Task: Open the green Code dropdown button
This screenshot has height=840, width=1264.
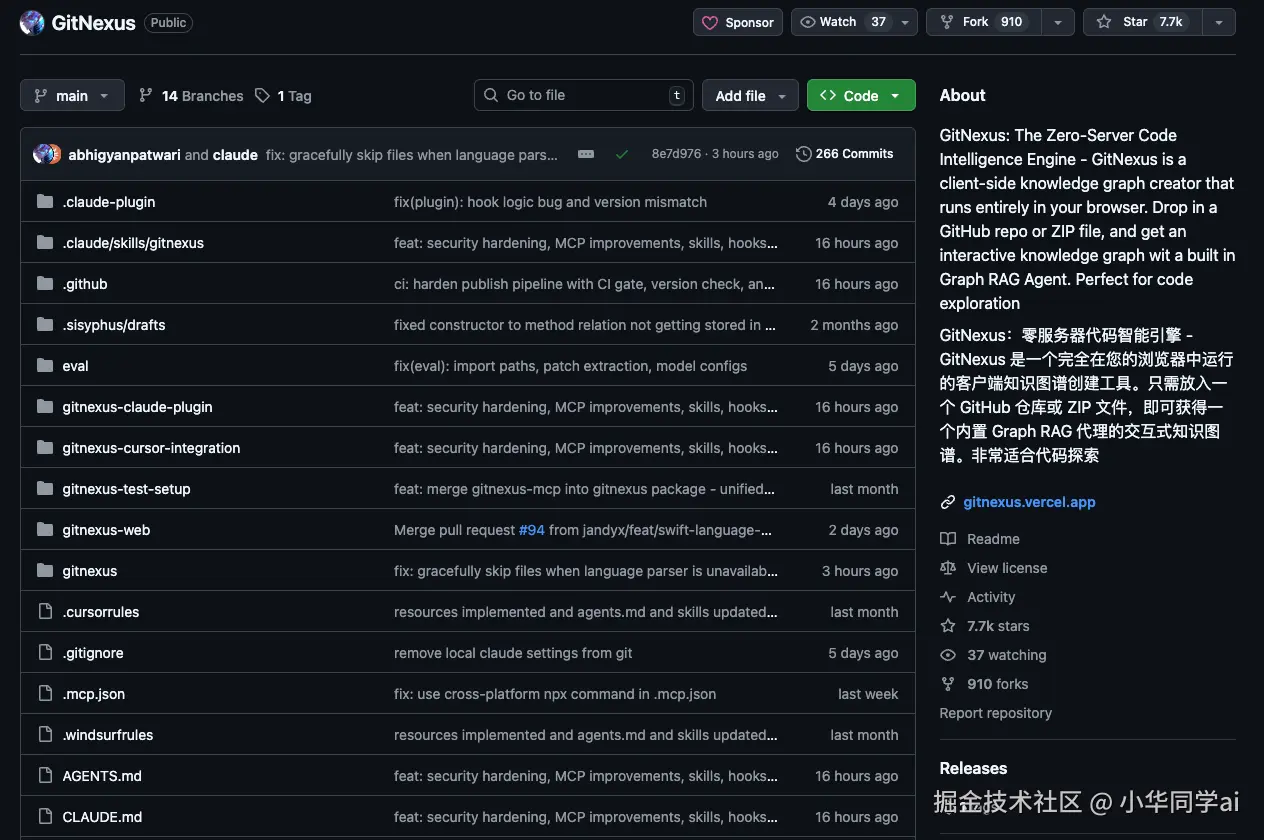Action: [x=861, y=95]
